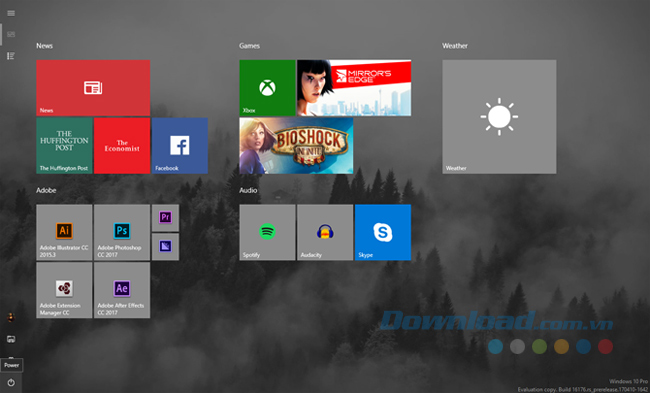Select the Weather group header
Screen dimensions: 650x393
point(455,46)
